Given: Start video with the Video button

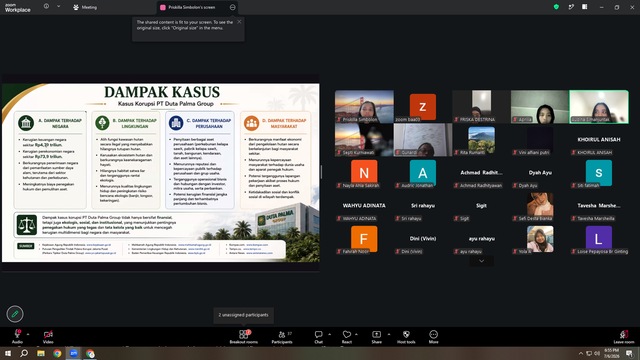Looking at the screenshot, I should (x=48, y=336).
